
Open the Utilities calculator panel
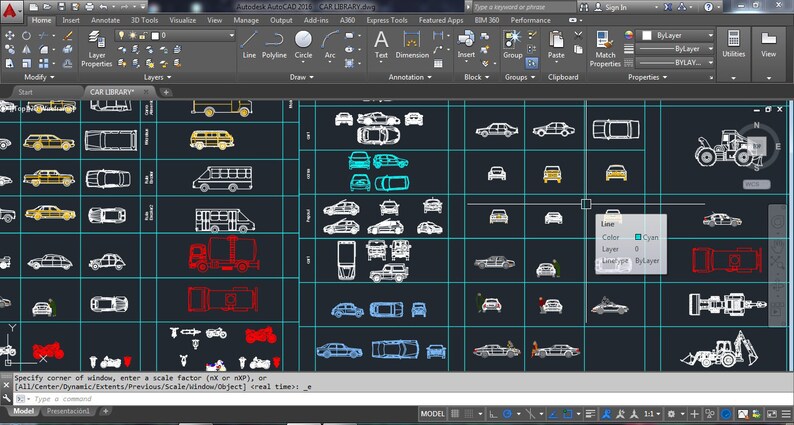pos(733,45)
